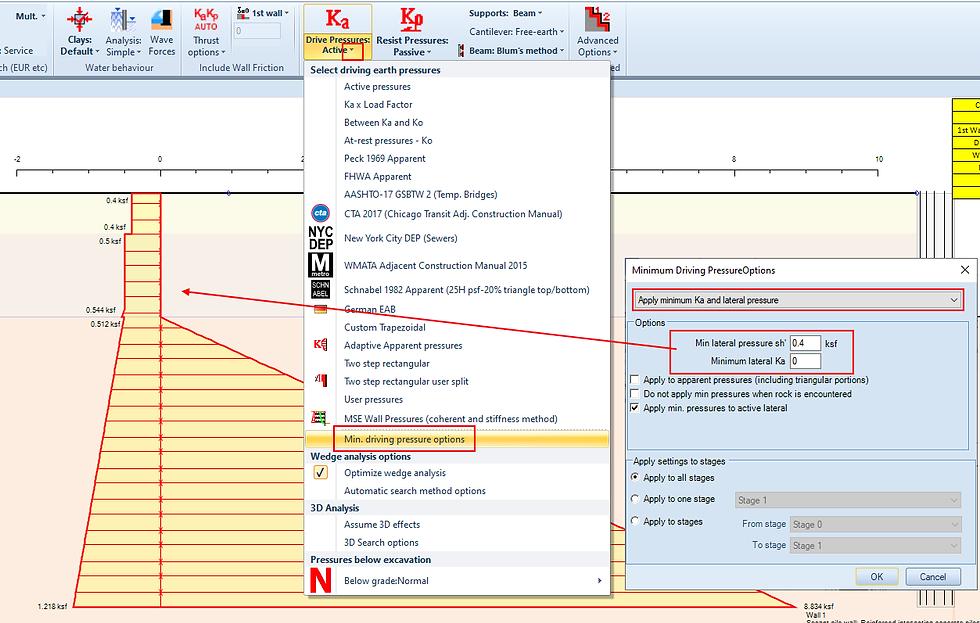Choose Assume 3D effects menu item
The height and width of the screenshot is (623, 980).
(x=382, y=525)
